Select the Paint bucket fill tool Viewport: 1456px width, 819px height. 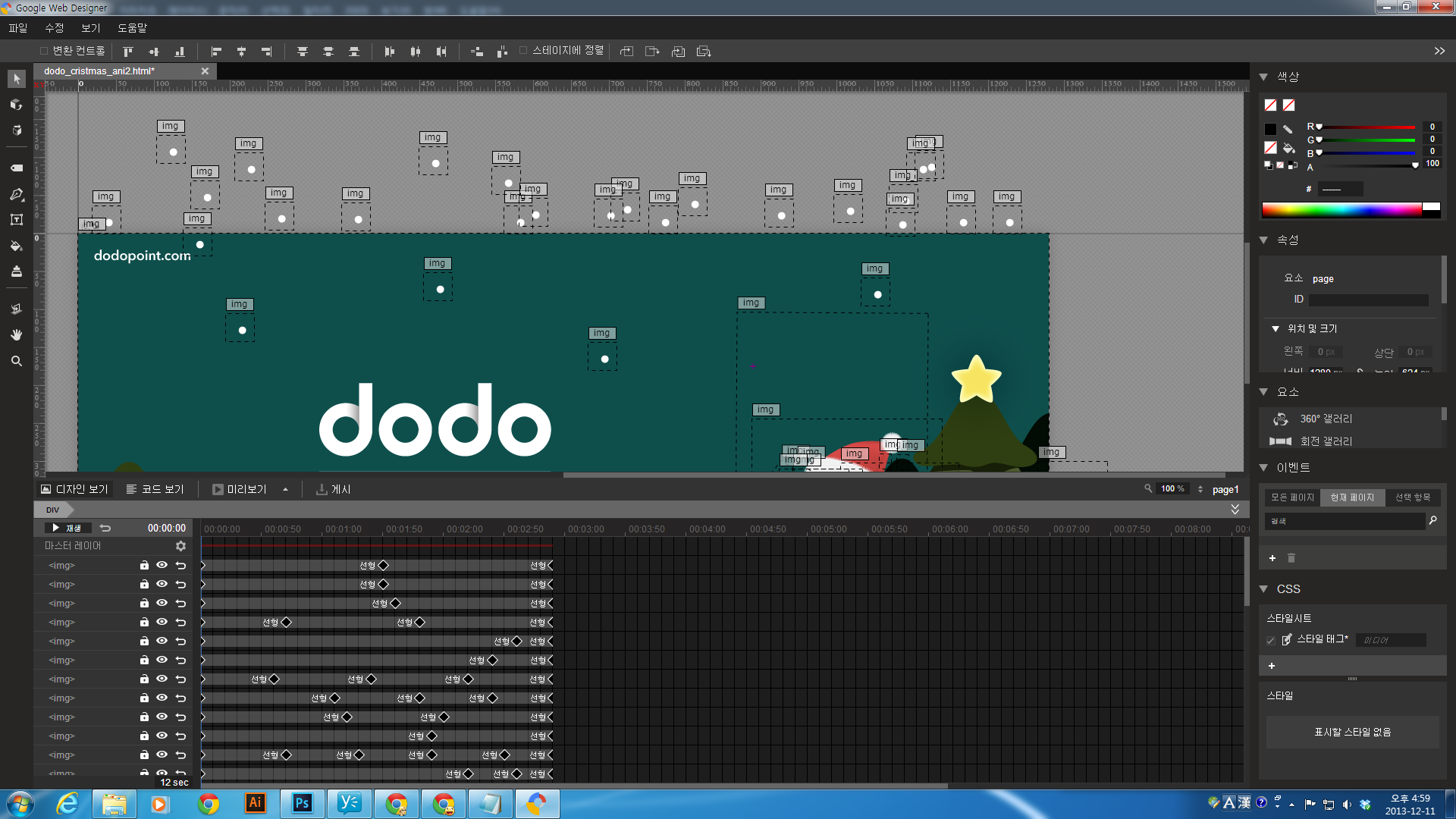pyautogui.click(x=17, y=246)
